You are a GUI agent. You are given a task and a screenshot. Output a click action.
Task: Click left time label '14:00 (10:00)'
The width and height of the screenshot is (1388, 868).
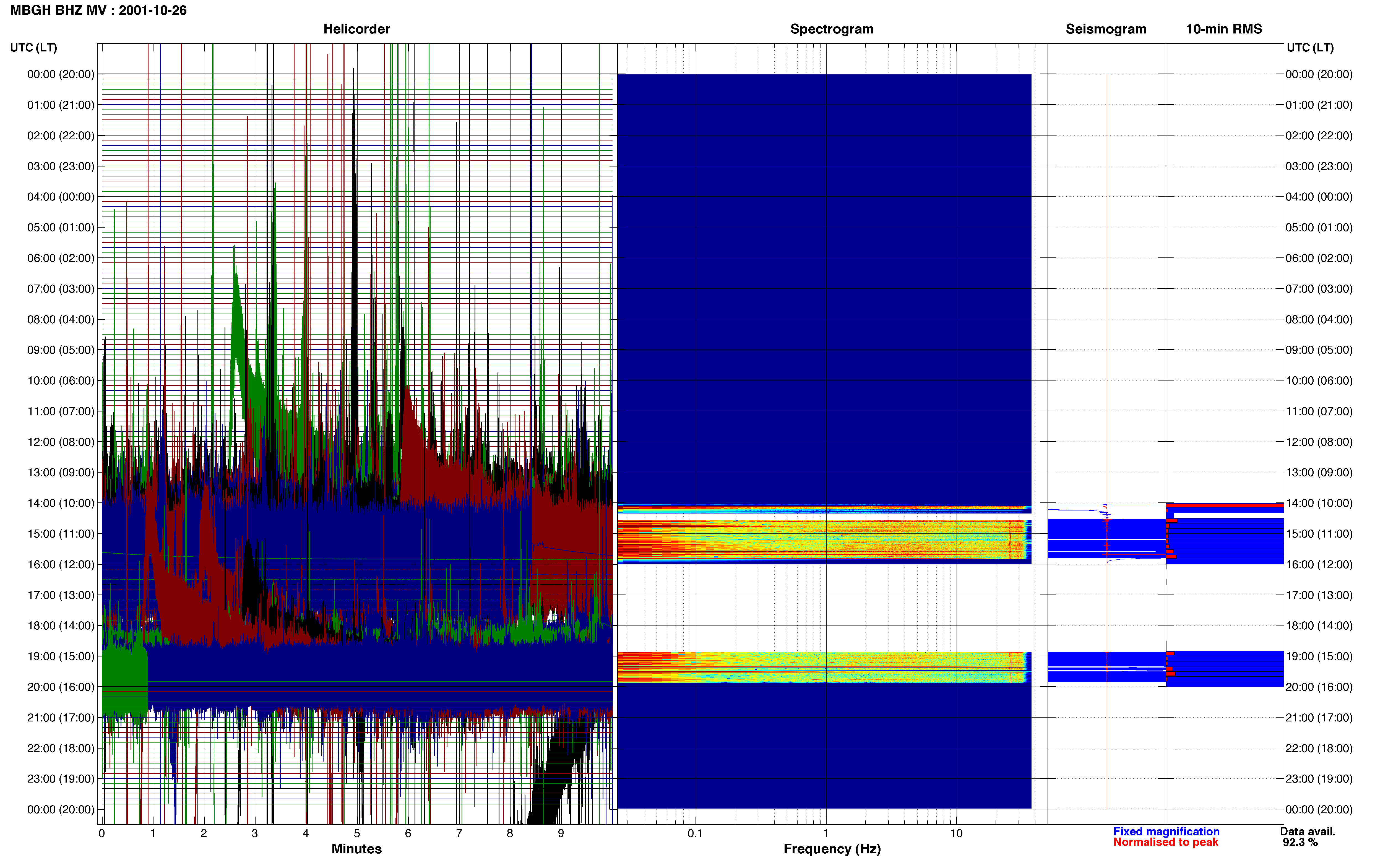tap(61, 504)
